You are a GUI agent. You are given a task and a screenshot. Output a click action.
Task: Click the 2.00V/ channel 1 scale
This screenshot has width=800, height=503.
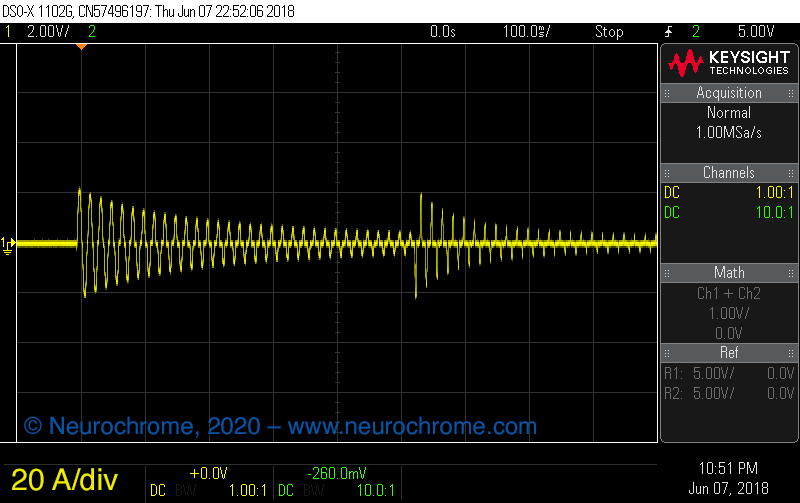click(47, 32)
